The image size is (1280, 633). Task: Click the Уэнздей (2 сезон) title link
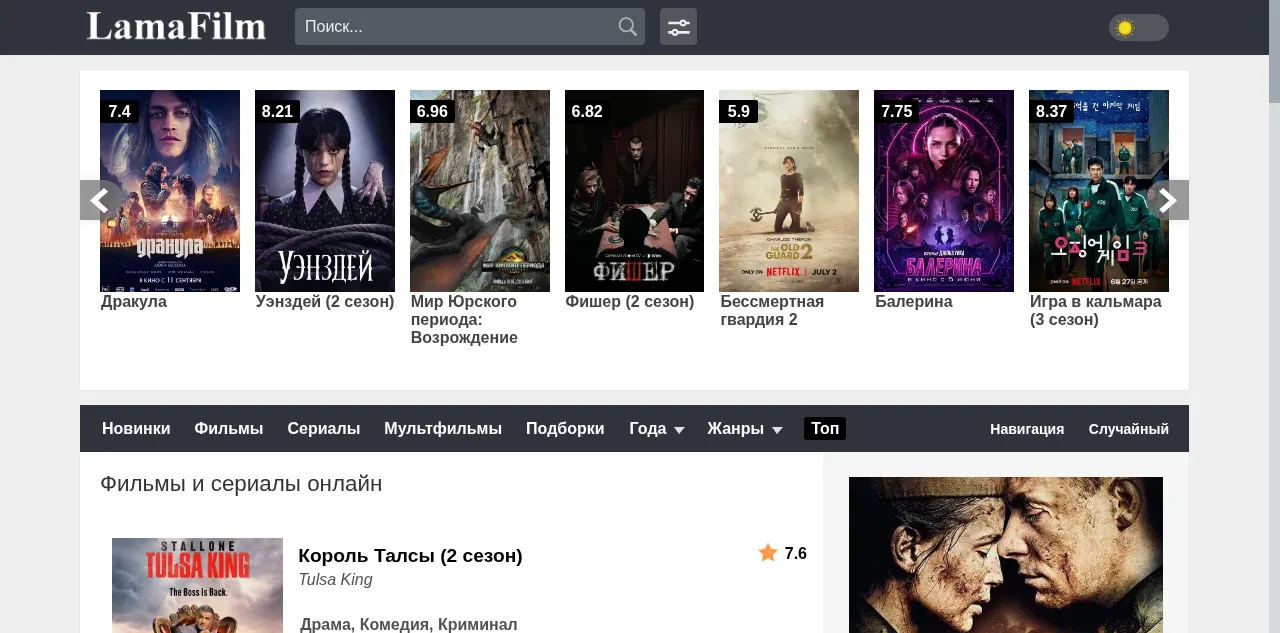(x=325, y=302)
